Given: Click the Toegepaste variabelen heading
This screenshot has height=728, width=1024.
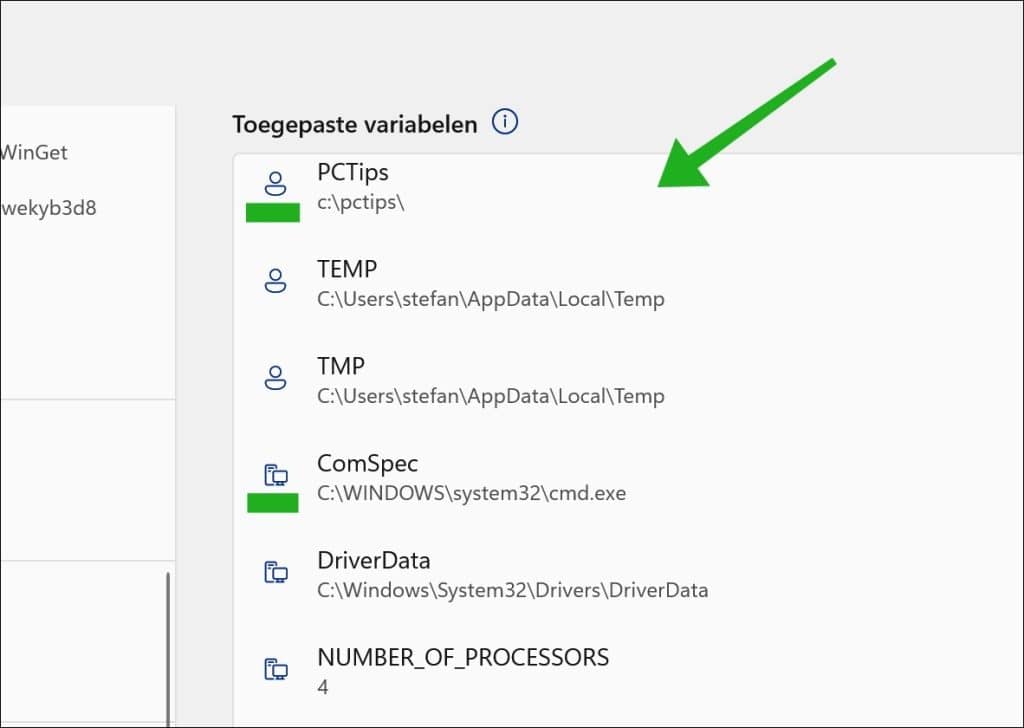Looking at the screenshot, I should pos(355,125).
